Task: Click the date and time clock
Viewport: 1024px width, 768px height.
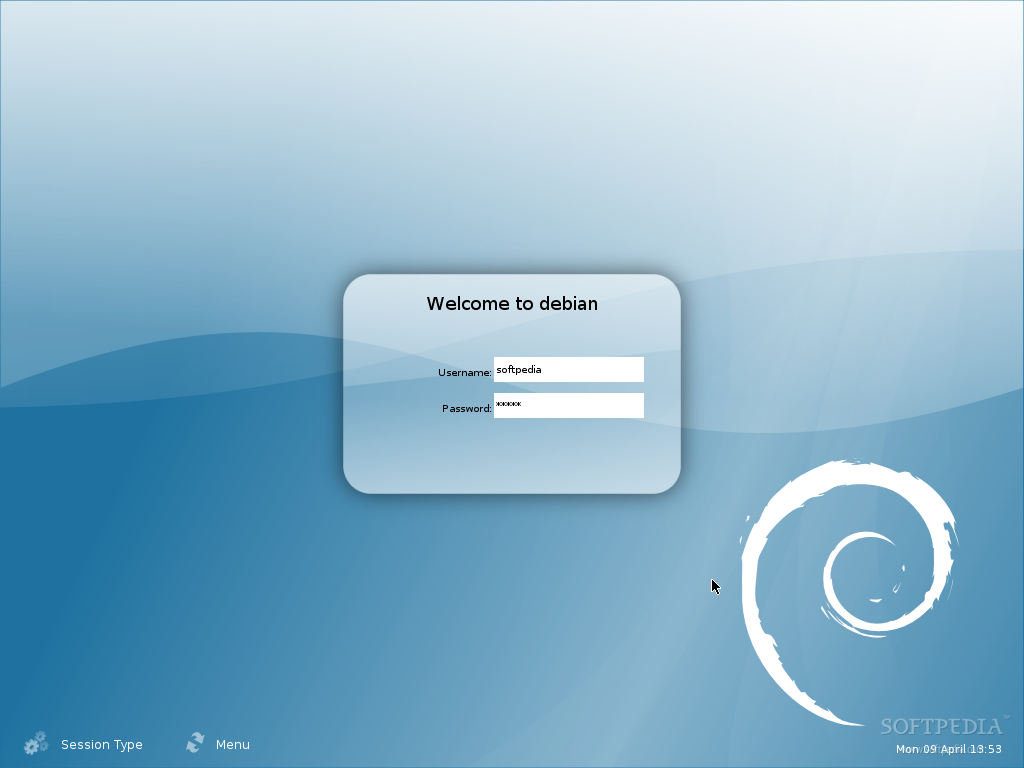Action: pyautogui.click(x=948, y=749)
